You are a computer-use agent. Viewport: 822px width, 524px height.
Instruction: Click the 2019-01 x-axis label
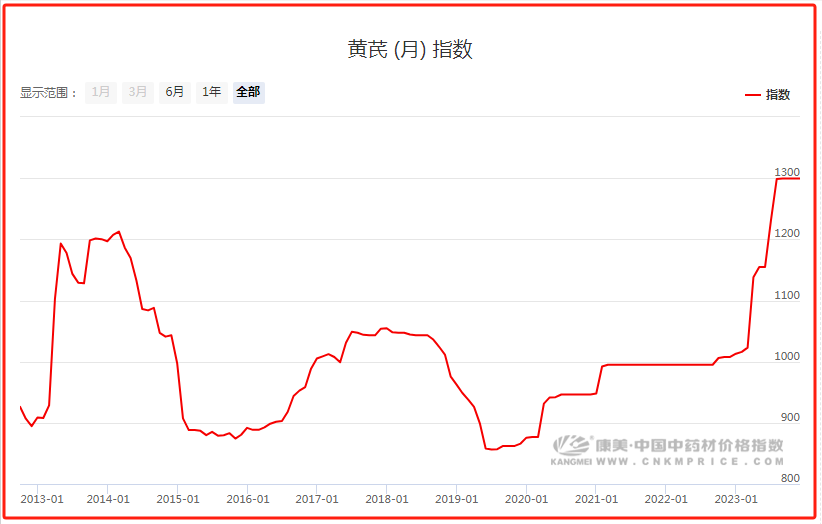457,499
